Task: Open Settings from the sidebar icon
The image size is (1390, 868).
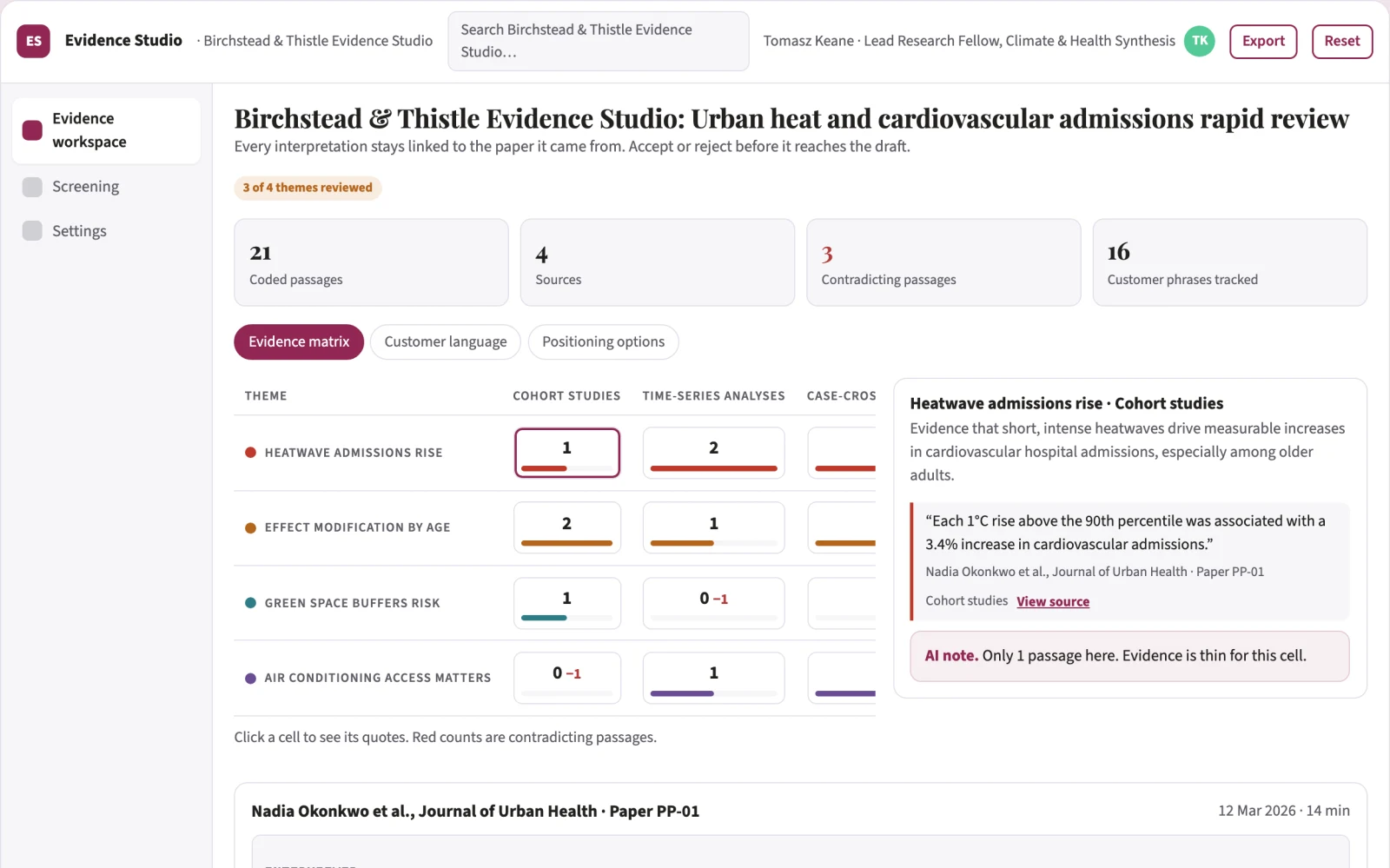Action: point(32,231)
